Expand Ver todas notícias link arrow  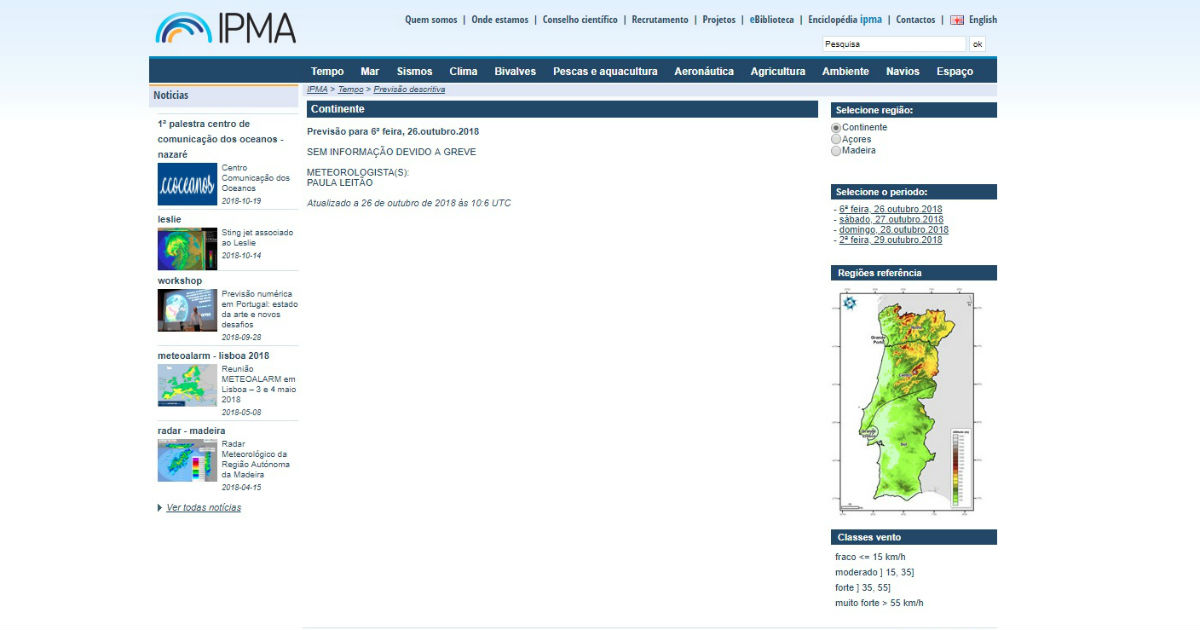(x=160, y=508)
